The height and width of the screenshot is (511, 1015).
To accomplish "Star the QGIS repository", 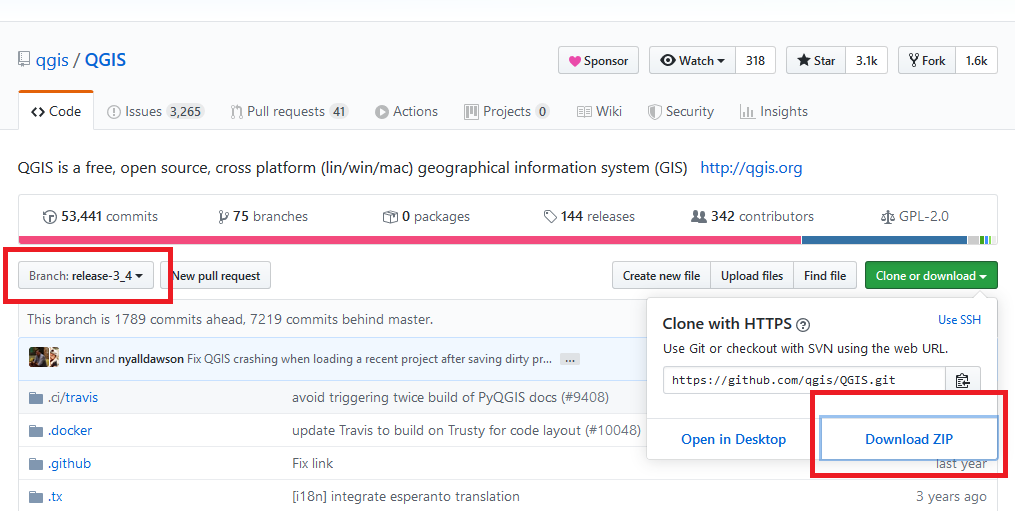I will (816, 61).
